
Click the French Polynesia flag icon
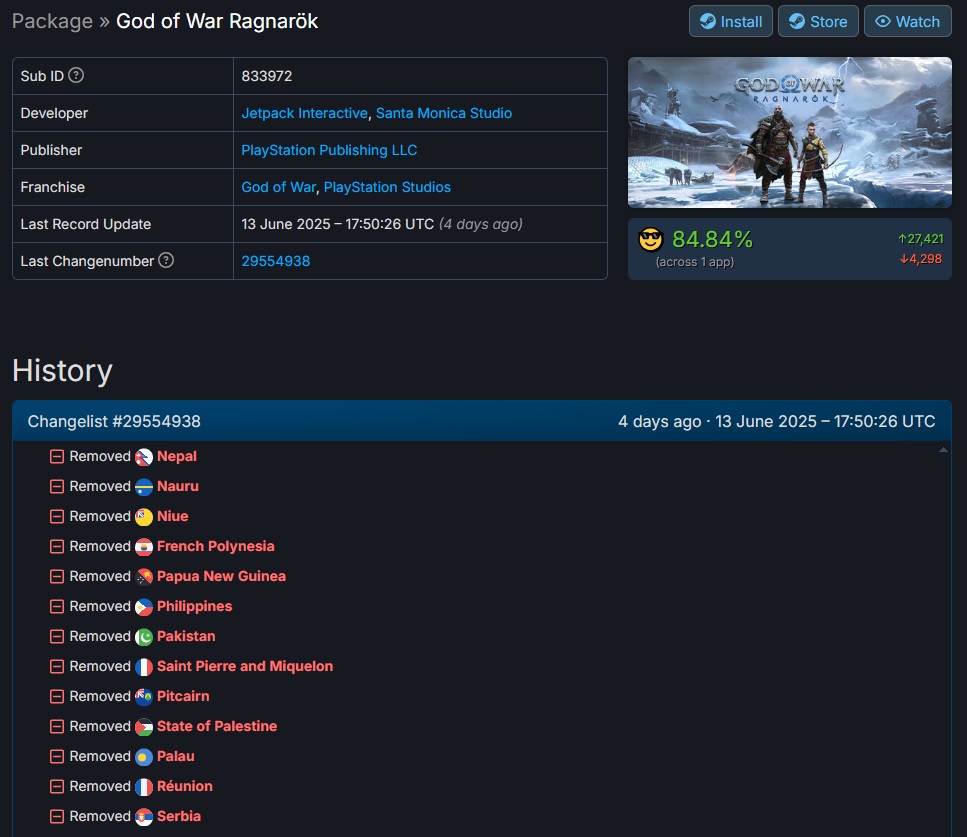tap(144, 547)
